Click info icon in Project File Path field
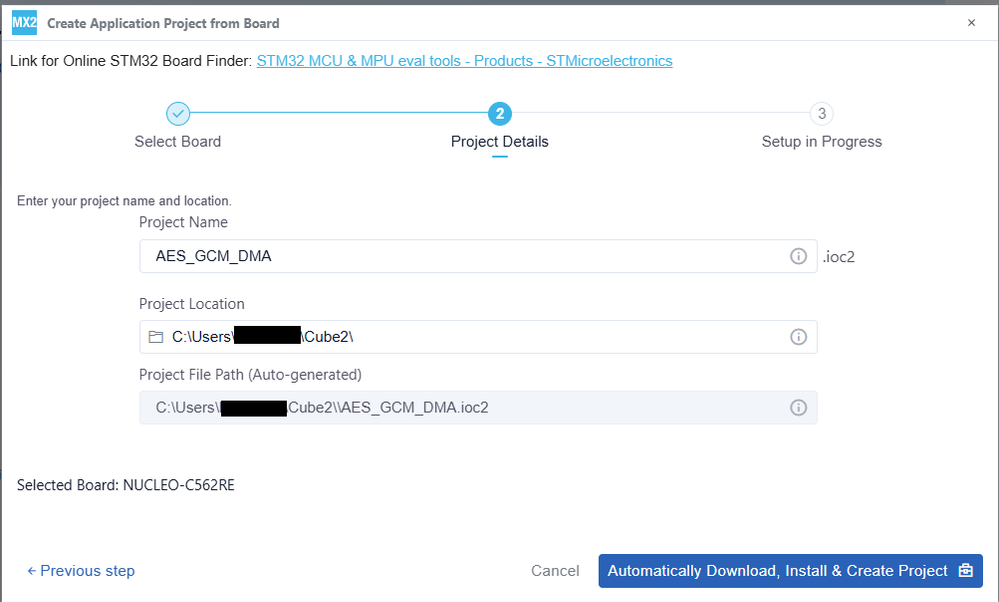This screenshot has height=602, width=999. pos(798,408)
